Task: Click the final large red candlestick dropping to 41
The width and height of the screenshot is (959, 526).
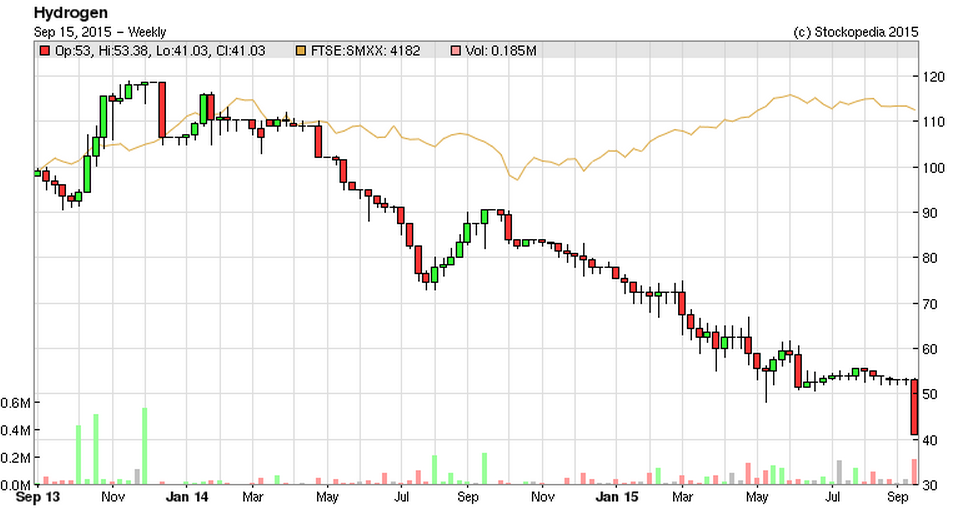Action: pos(914,407)
